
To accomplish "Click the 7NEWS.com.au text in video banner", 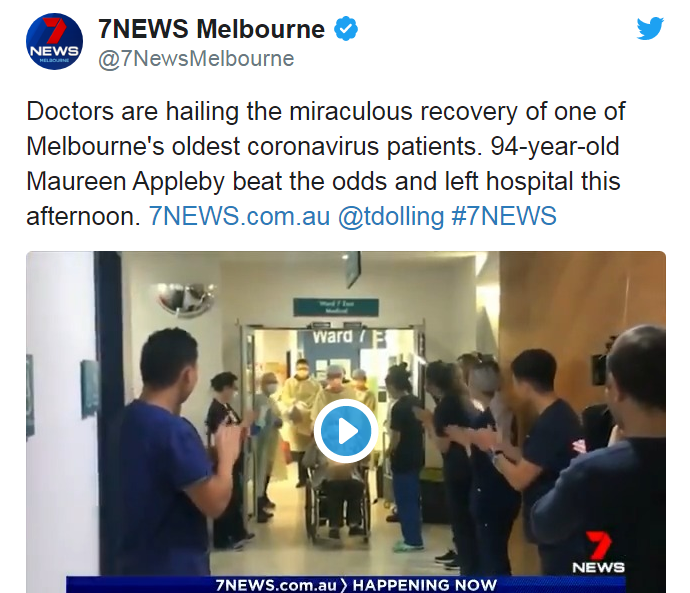I will click(276, 585).
